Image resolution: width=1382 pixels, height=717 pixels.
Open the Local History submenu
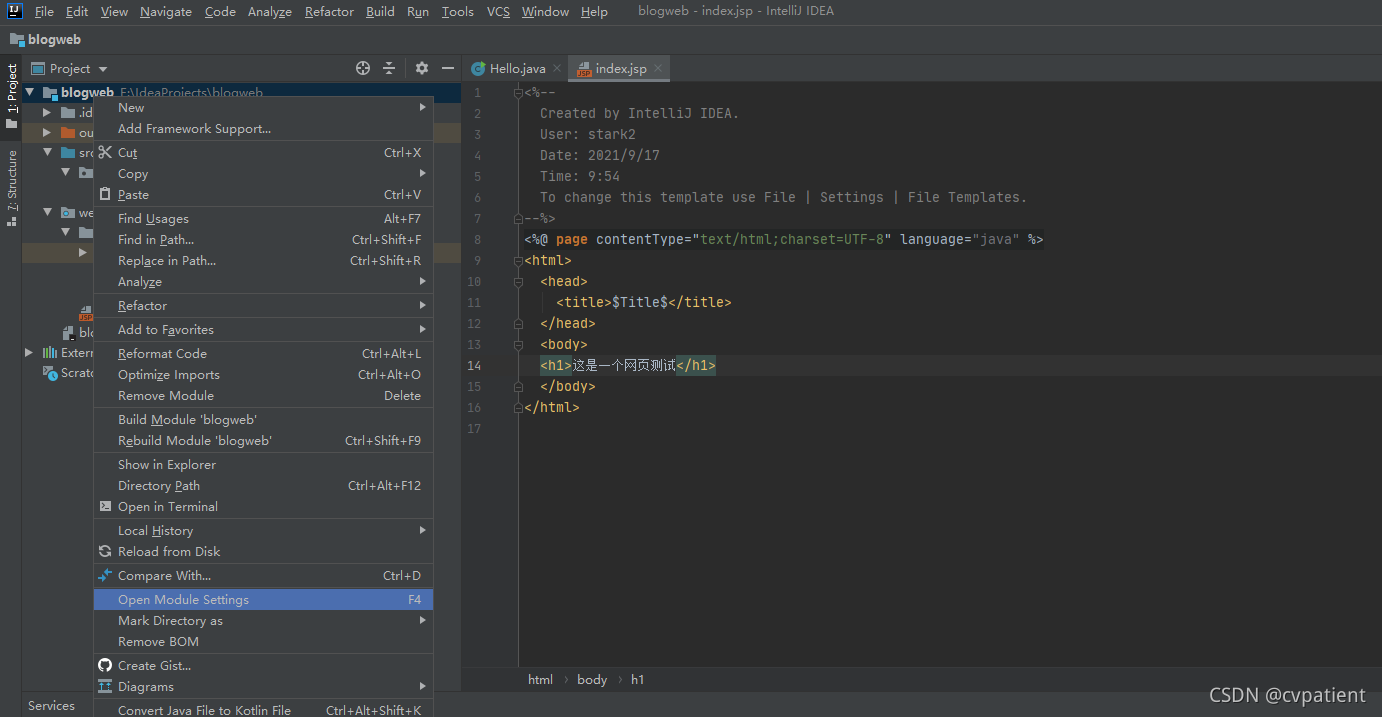[x=263, y=530]
